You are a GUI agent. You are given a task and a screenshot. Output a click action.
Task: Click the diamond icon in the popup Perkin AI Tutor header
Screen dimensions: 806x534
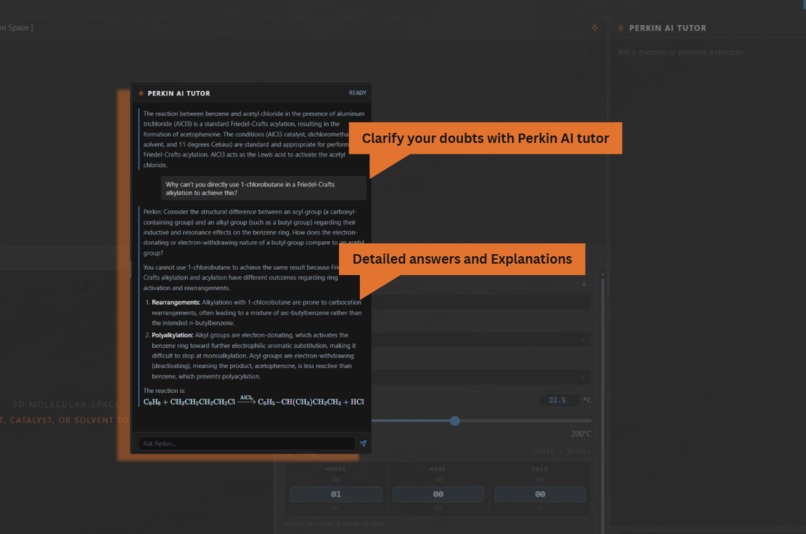[141, 93]
